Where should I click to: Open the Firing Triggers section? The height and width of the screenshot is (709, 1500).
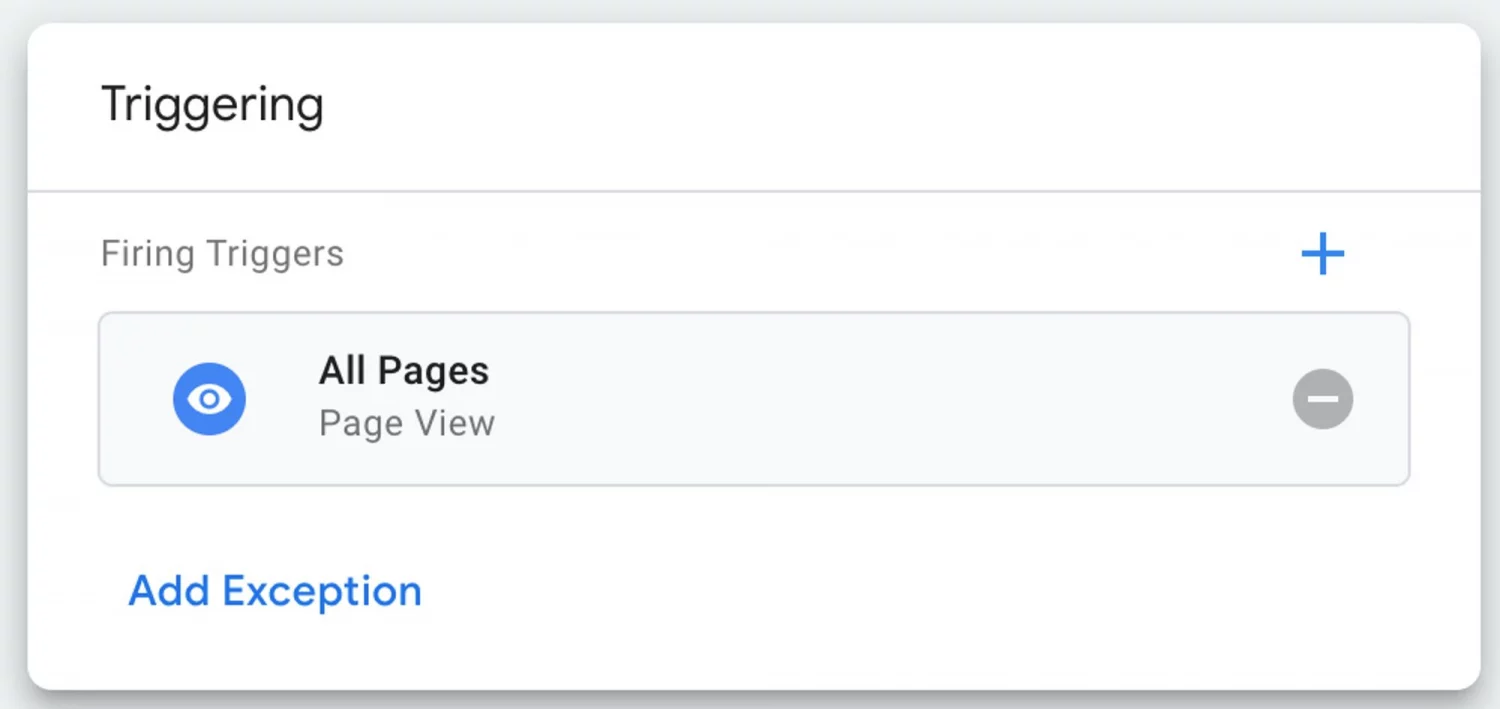[x=222, y=253]
